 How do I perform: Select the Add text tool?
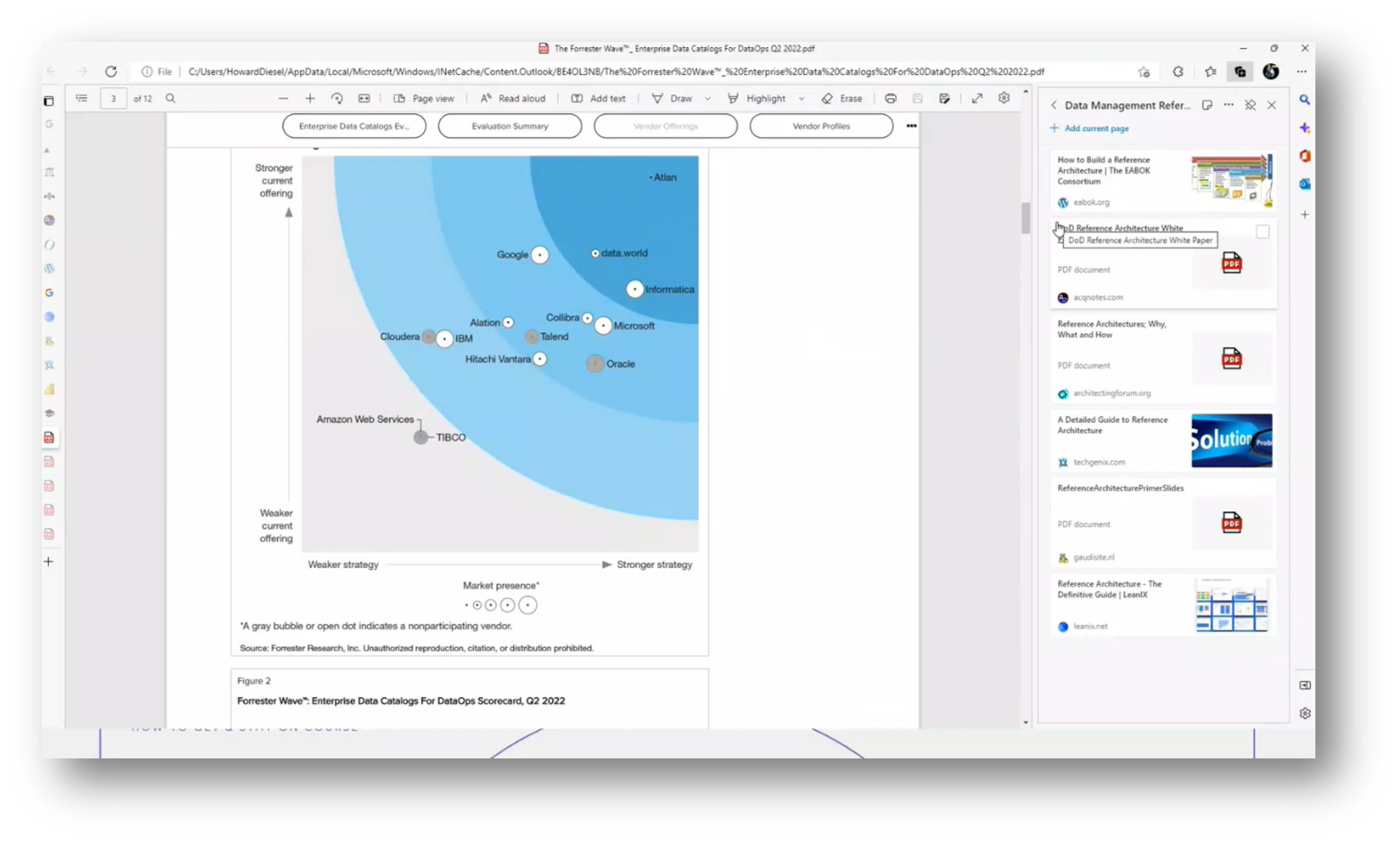(598, 99)
